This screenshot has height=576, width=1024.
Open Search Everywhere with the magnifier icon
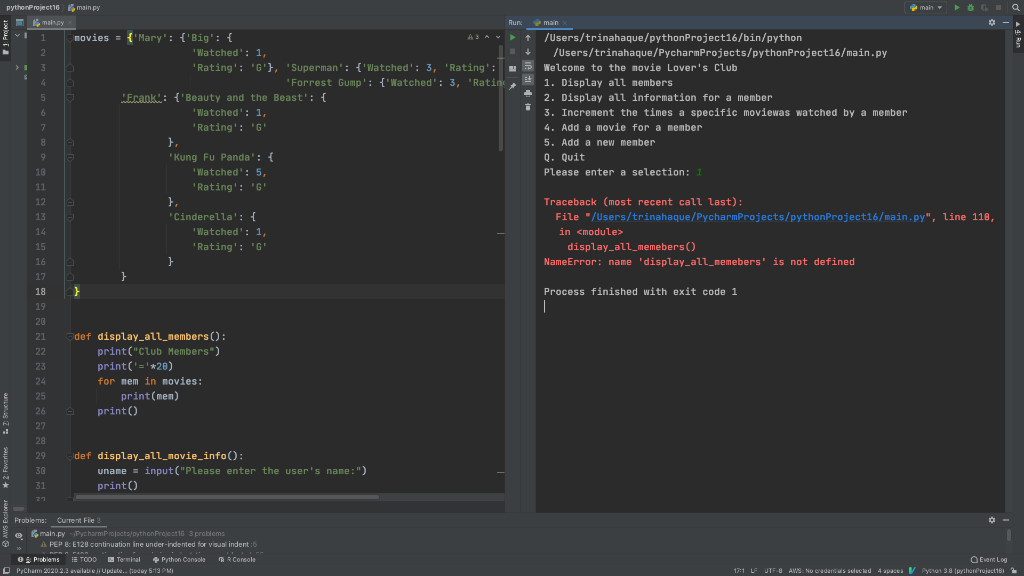[1015, 8]
